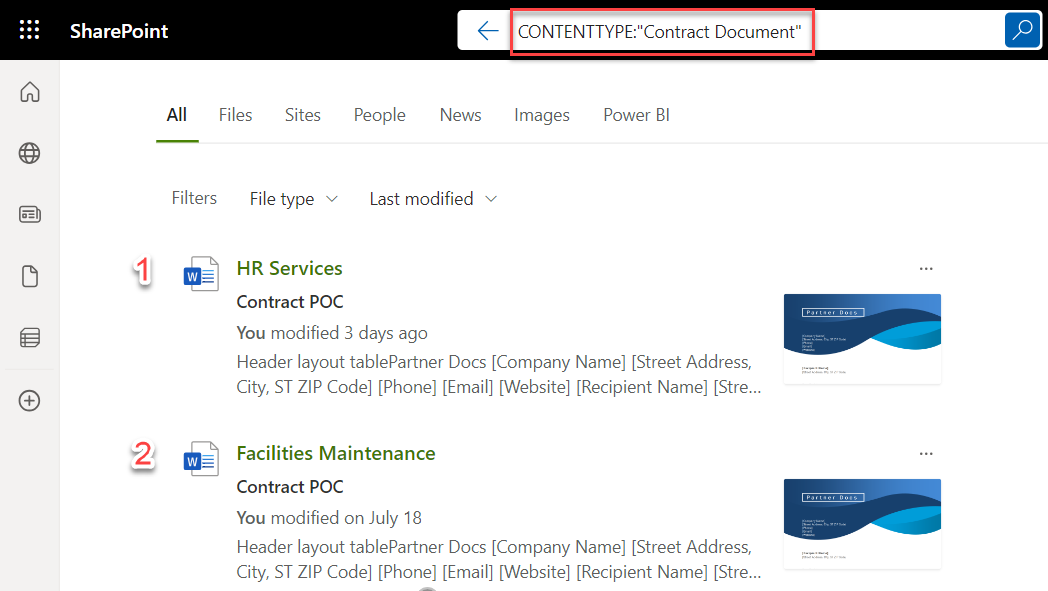Click the Create plus icon in sidebar
The height and width of the screenshot is (591, 1048).
[29, 400]
